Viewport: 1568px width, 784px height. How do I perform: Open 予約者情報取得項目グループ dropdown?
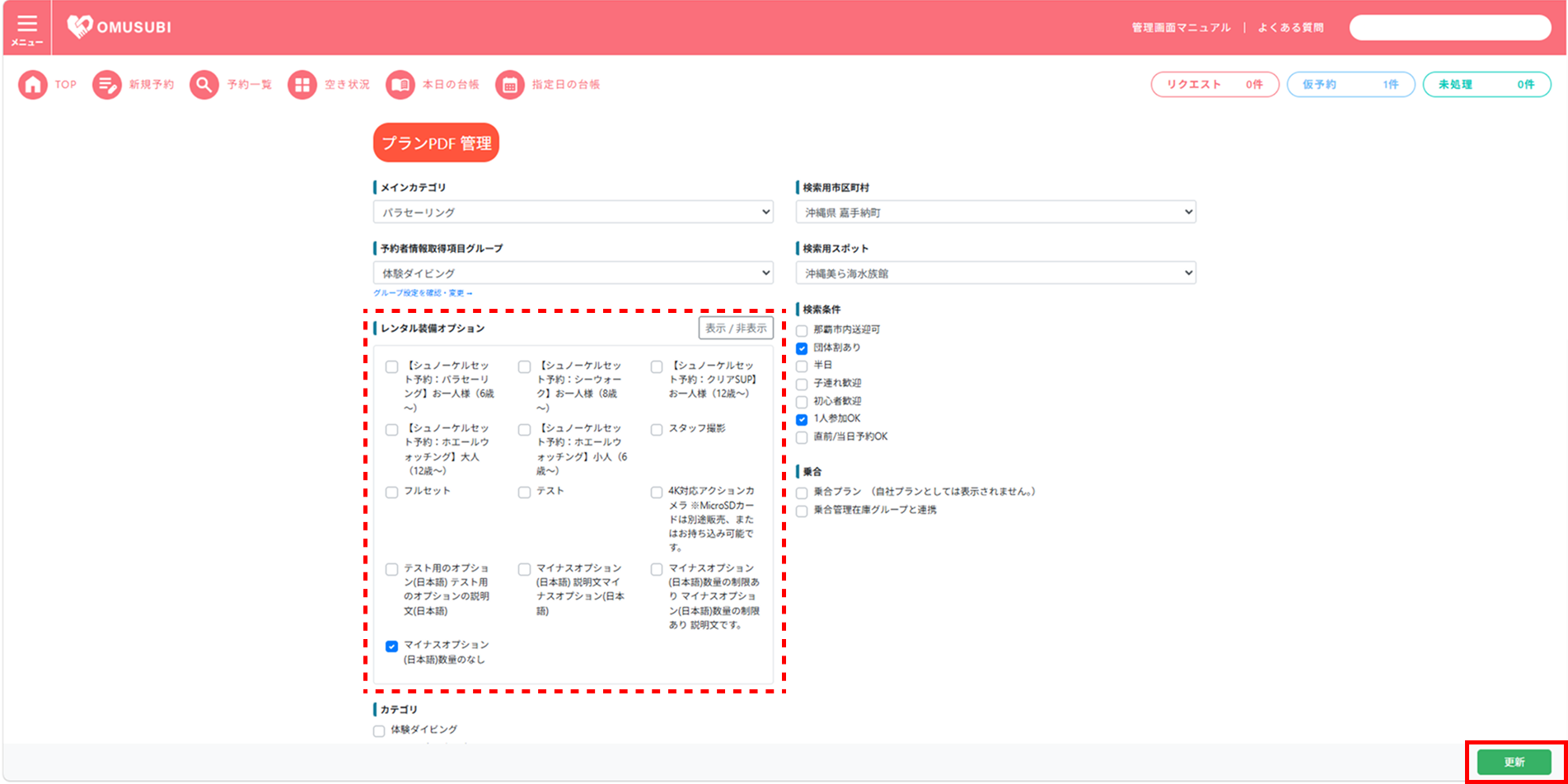(573, 273)
